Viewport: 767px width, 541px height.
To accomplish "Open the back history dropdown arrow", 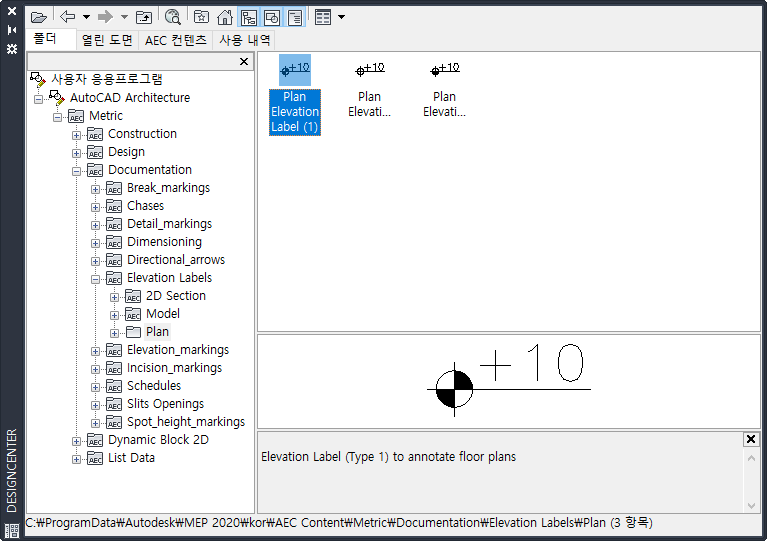I will (86, 17).
